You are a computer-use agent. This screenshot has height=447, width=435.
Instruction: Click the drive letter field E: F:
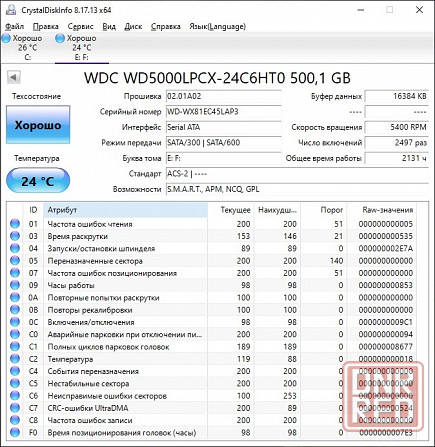tap(223, 158)
